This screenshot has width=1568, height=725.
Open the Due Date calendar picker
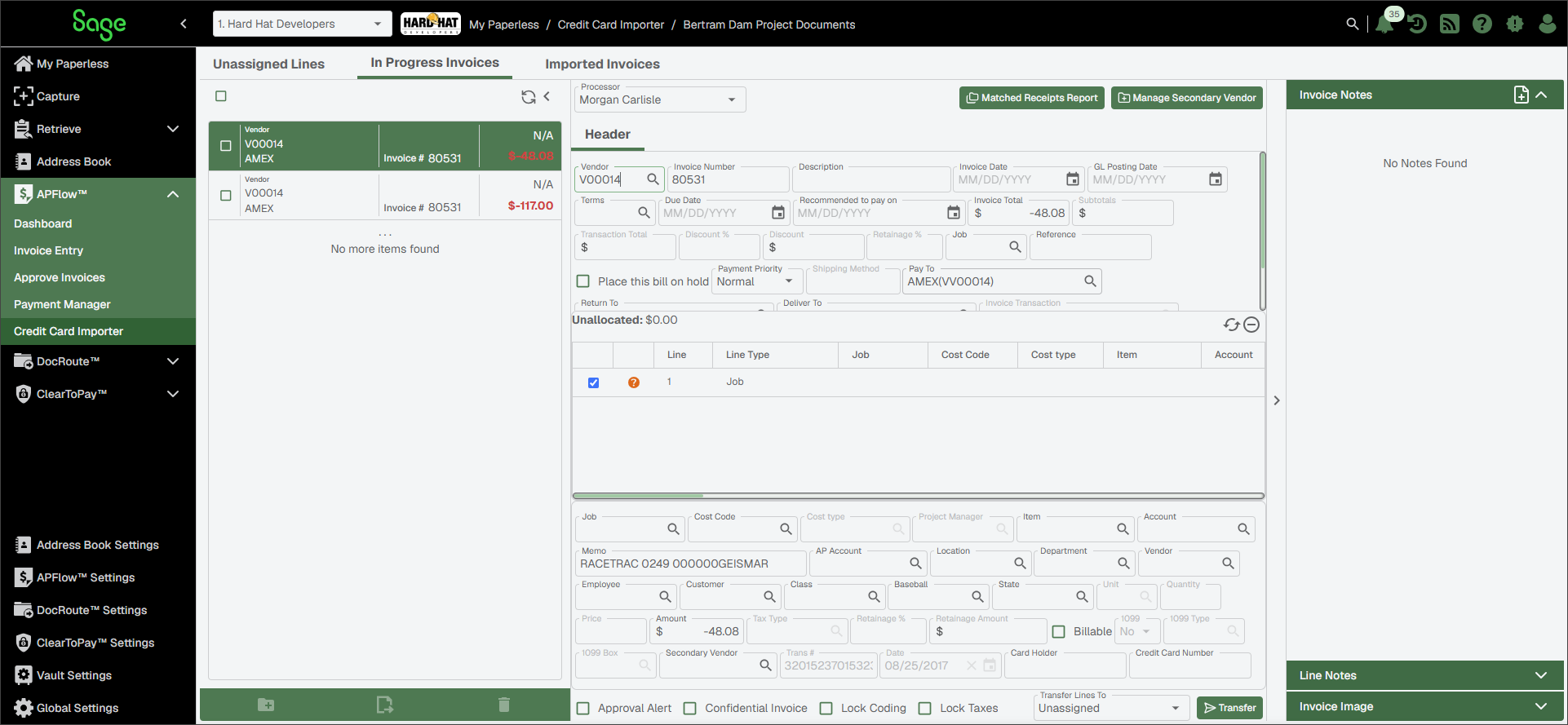click(778, 213)
